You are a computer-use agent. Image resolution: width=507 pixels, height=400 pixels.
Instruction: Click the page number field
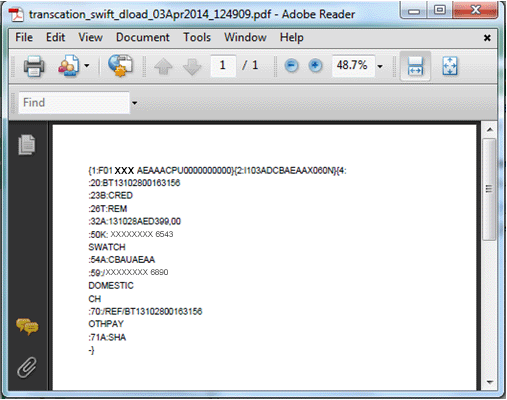pos(223,65)
